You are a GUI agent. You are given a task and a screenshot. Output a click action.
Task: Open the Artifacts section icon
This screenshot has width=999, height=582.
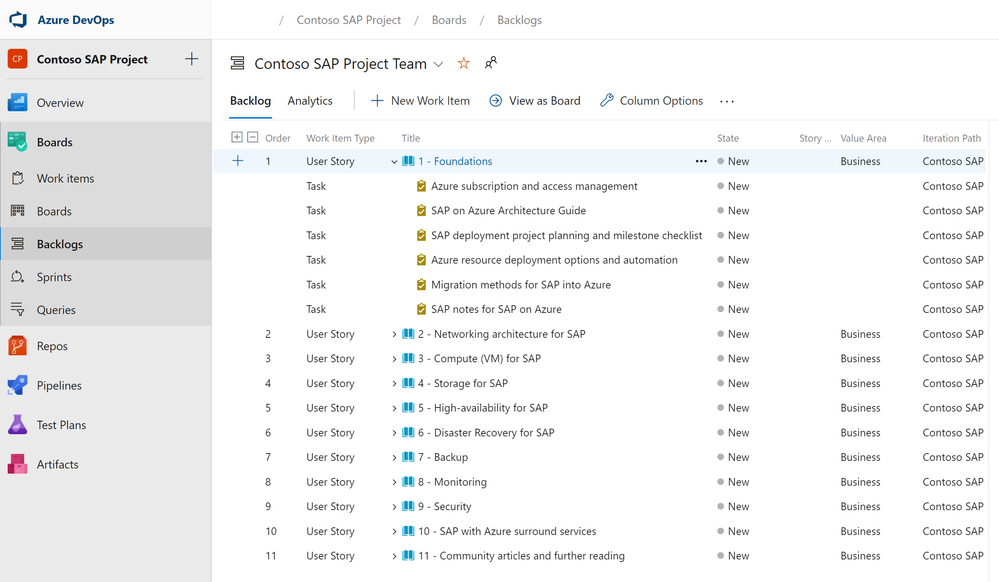17,464
